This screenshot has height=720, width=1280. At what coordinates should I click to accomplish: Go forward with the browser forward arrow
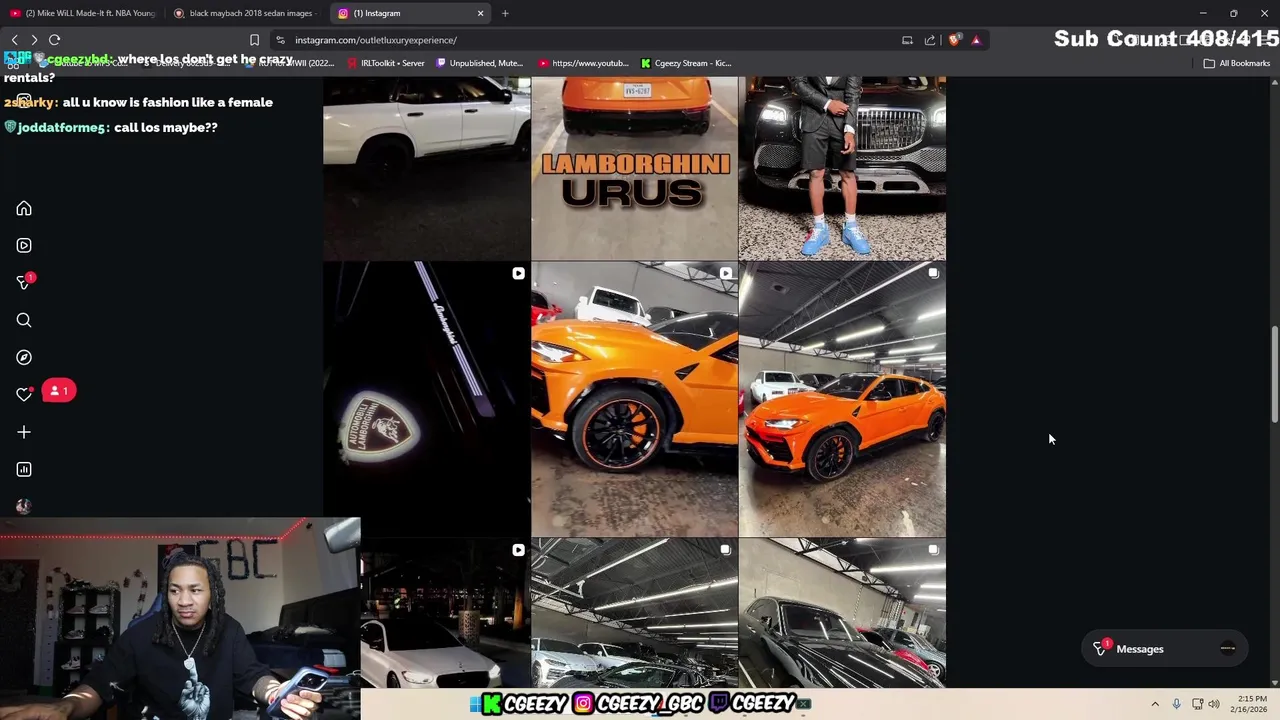(x=34, y=40)
